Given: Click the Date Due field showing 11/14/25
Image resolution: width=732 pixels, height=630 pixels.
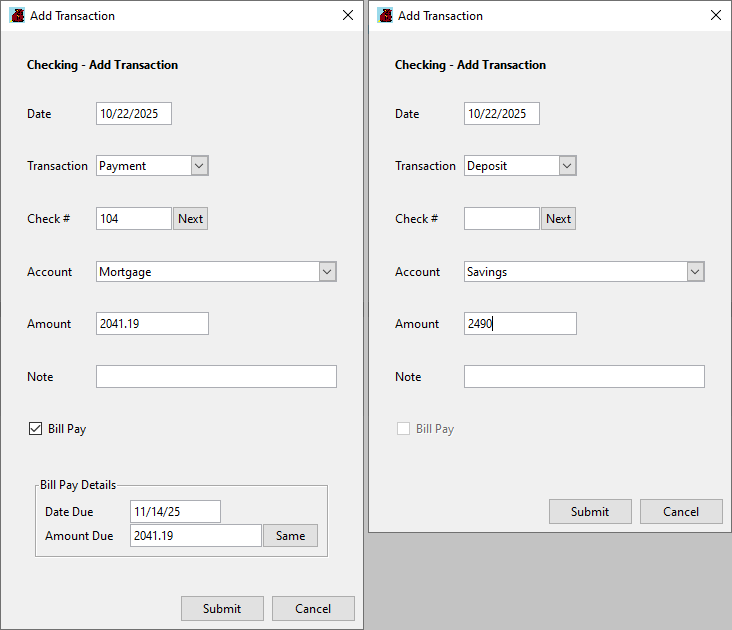Looking at the screenshot, I should point(175,511).
